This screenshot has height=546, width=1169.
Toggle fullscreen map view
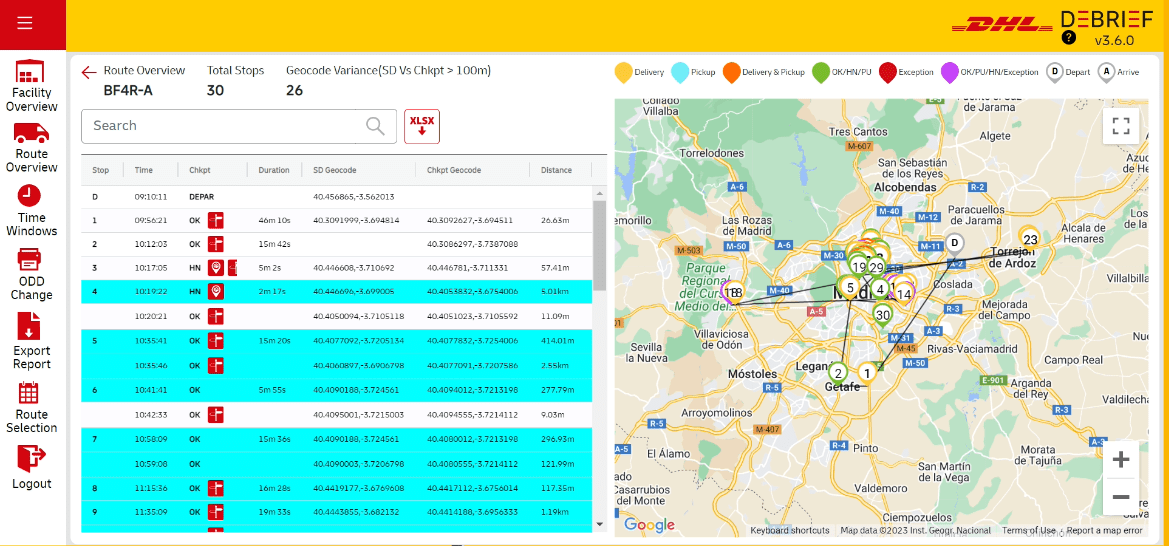point(1121,125)
